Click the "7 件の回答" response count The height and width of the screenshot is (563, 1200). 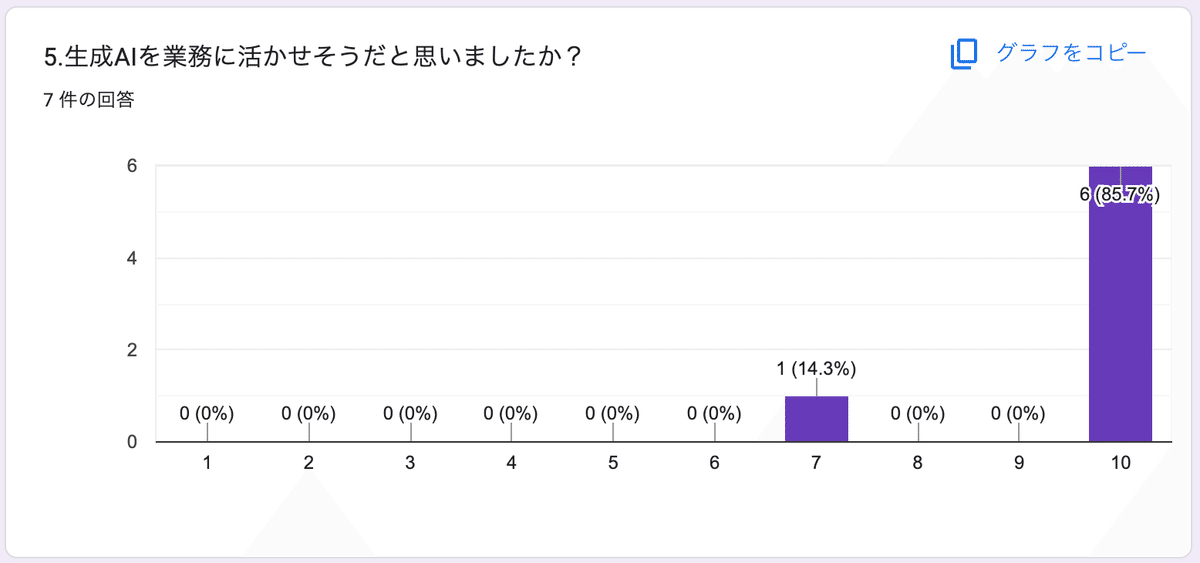[x=89, y=100]
